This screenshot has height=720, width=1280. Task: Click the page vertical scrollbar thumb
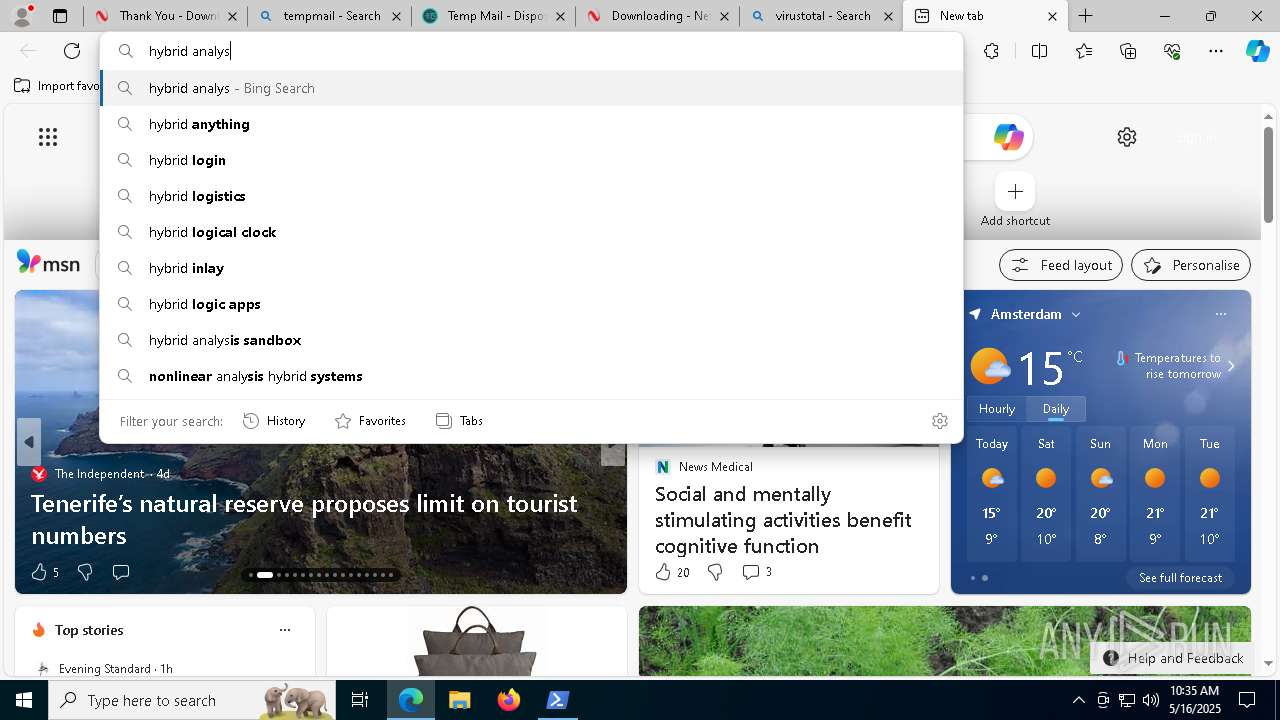coord(1269,175)
